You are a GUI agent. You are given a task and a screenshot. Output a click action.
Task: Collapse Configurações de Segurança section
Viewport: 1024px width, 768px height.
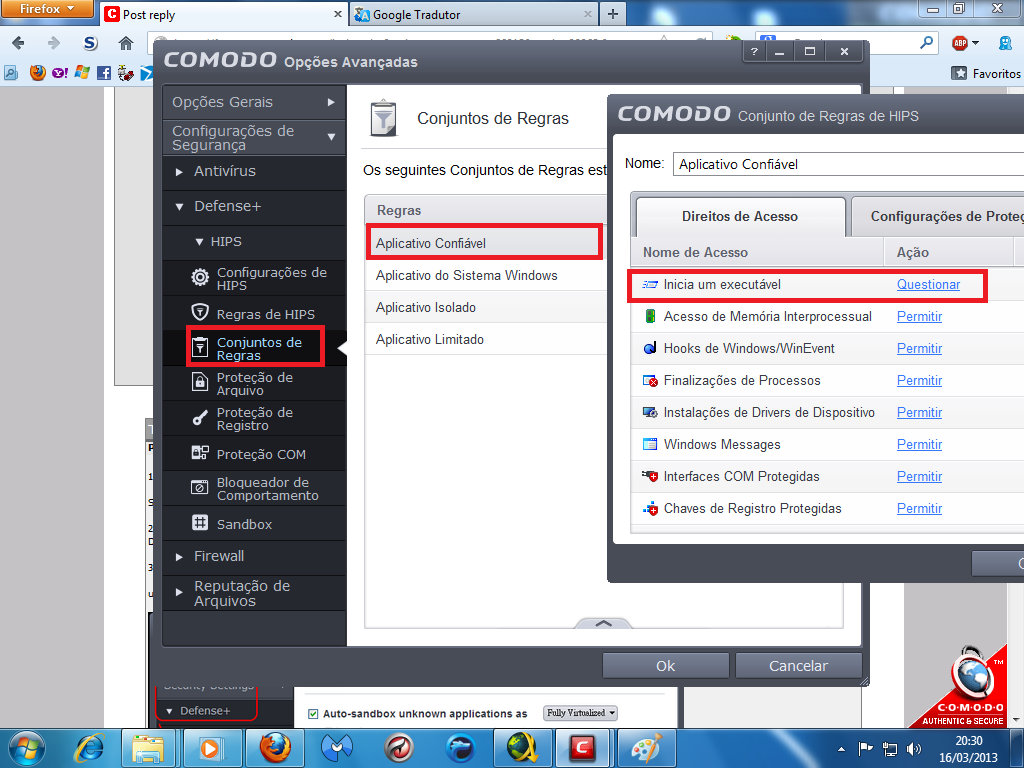pyautogui.click(x=253, y=137)
